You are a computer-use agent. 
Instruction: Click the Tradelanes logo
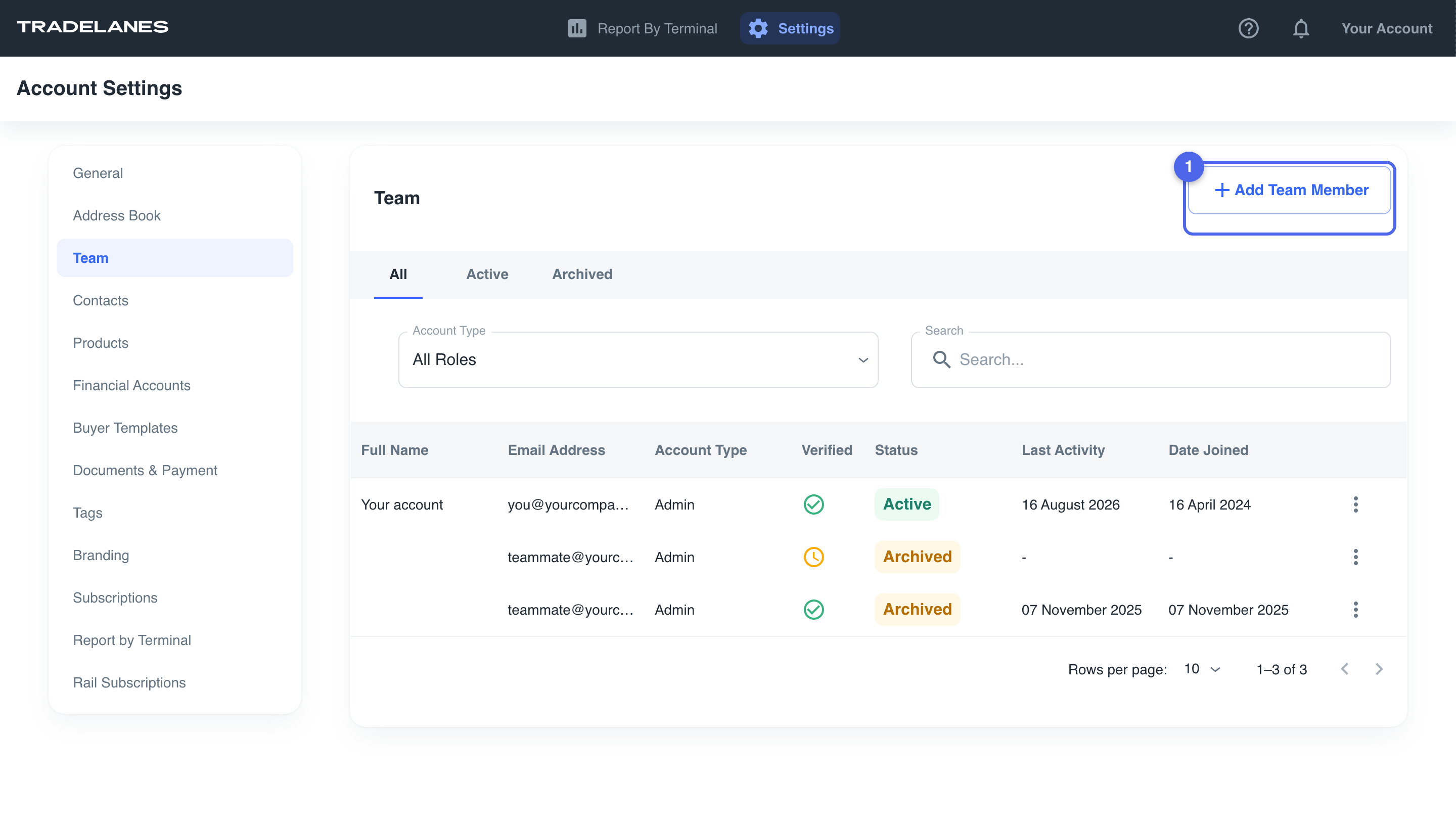pyautogui.click(x=93, y=27)
